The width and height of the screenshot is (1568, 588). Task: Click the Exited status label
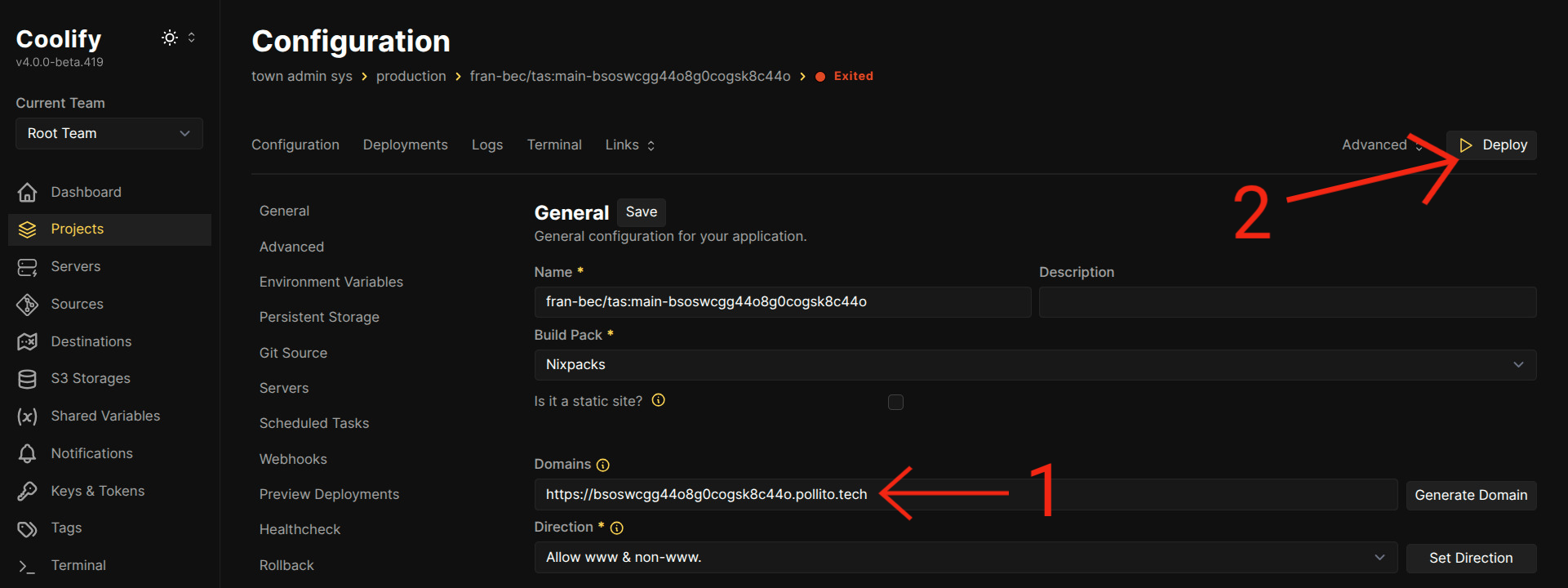[x=854, y=76]
